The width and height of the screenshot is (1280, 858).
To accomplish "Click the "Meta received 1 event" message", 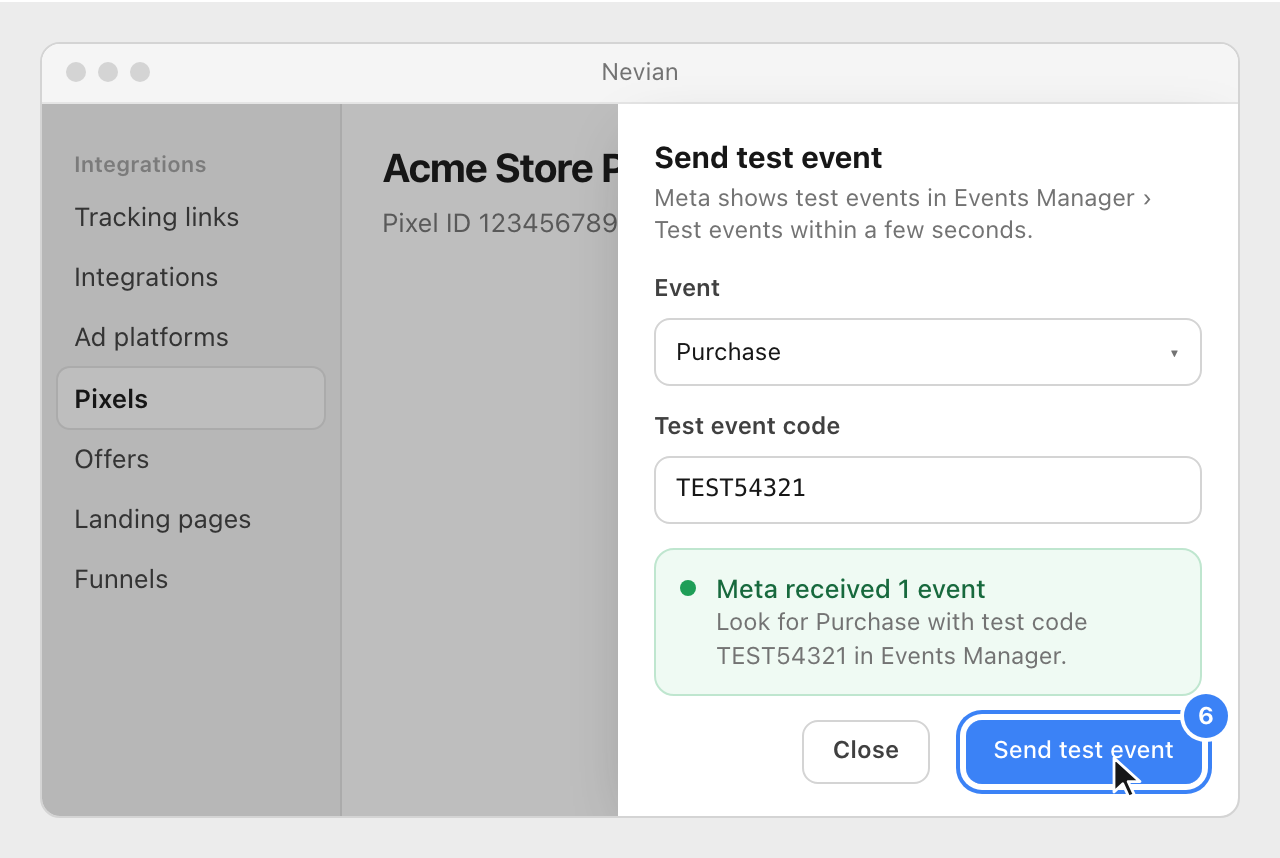I will click(x=851, y=589).
